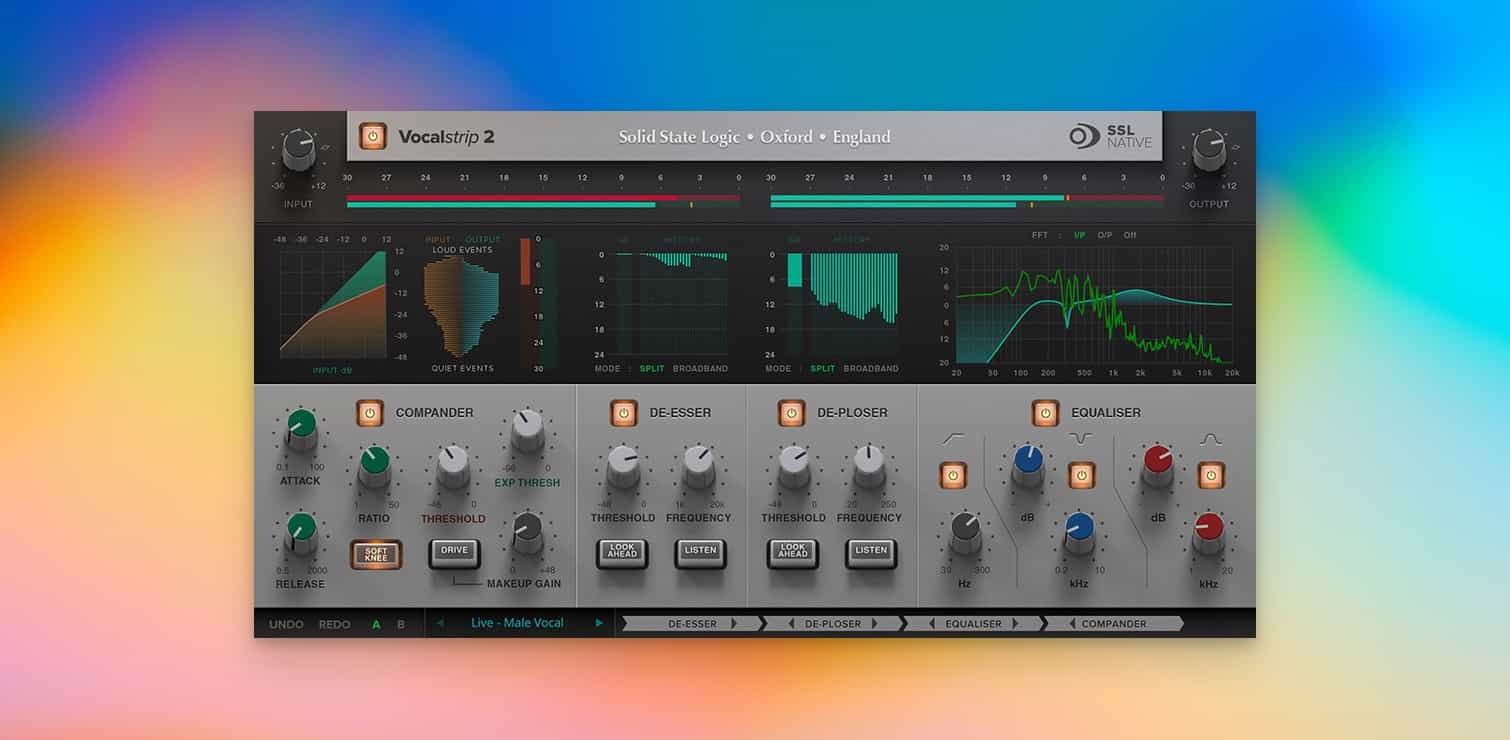The width and height of the screenshot is (1510, 740).
Task: Move Equaliser right in processing order
Action: point(1015,624)
